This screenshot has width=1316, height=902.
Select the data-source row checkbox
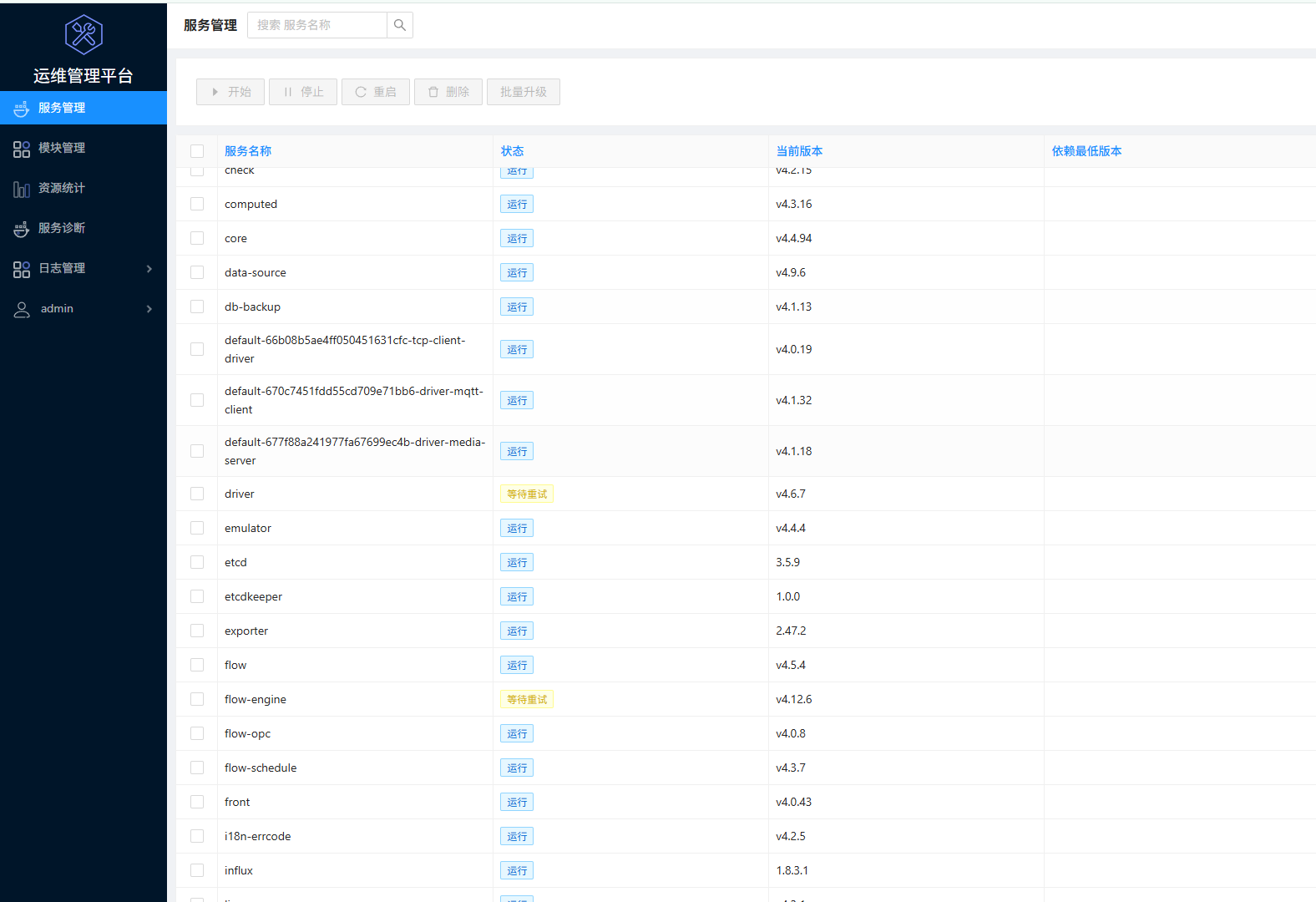[x=197, y=272]
